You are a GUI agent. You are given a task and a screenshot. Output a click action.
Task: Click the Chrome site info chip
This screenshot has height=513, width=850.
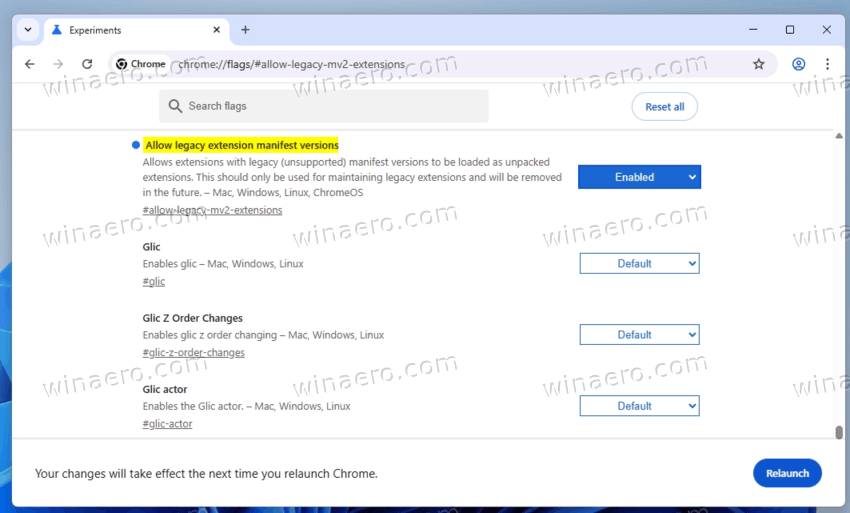tap(141, 64)
